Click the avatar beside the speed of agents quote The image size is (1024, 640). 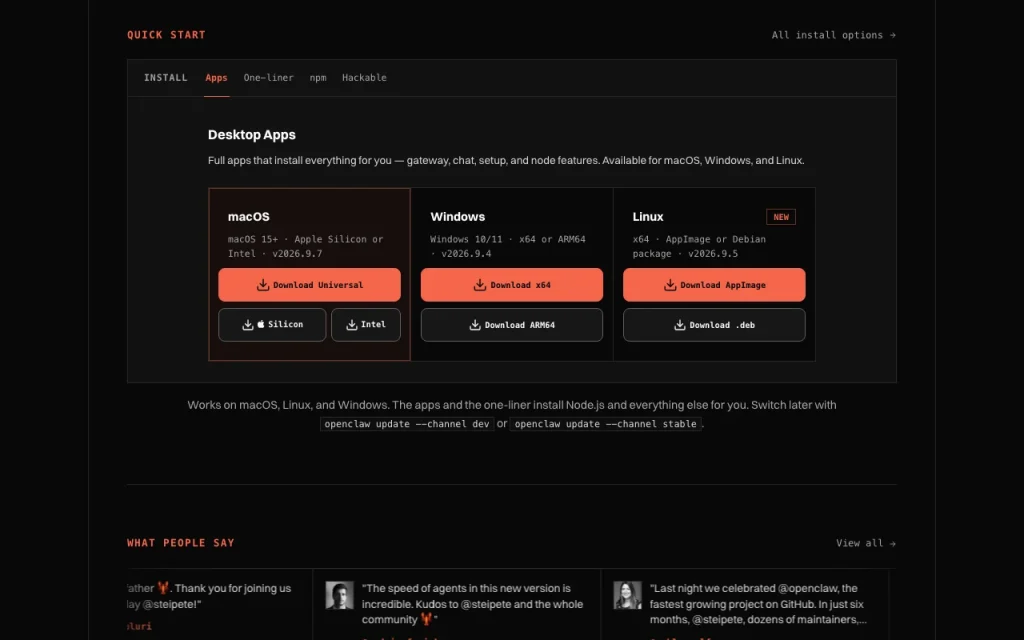[x=340, y=595]
